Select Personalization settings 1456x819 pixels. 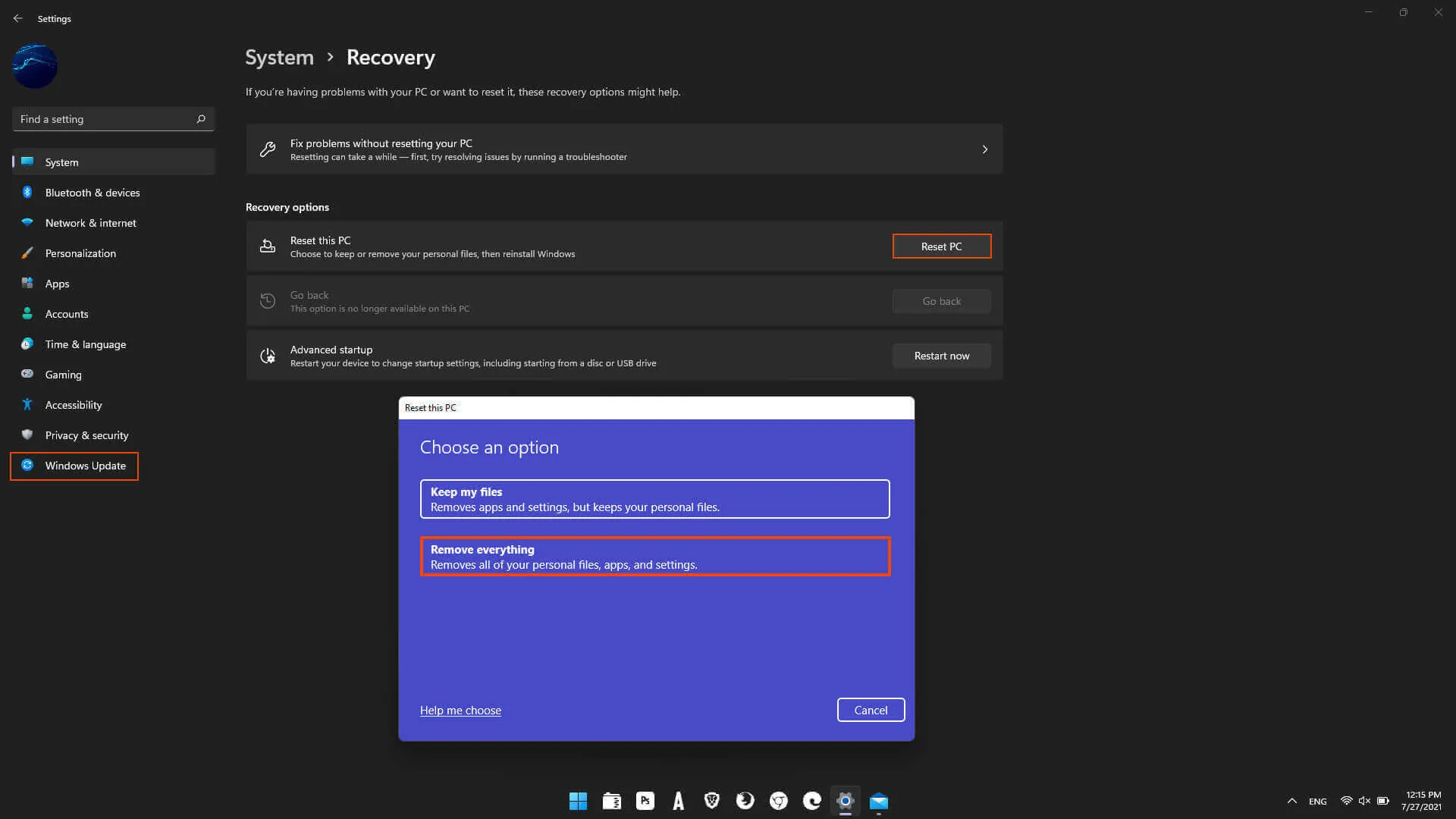(80, 252)
